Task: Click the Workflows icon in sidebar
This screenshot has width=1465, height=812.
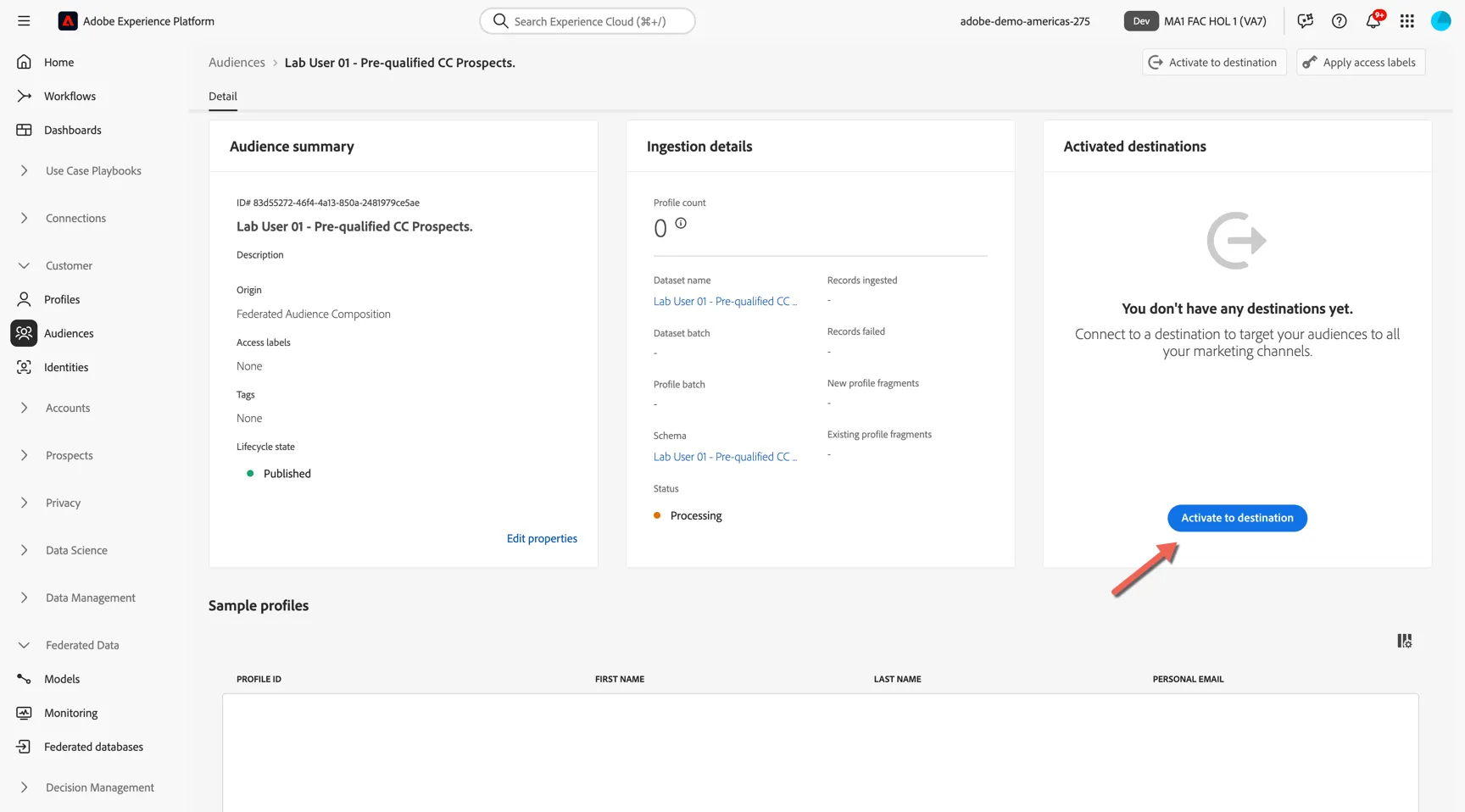Action: coord(24,96)
